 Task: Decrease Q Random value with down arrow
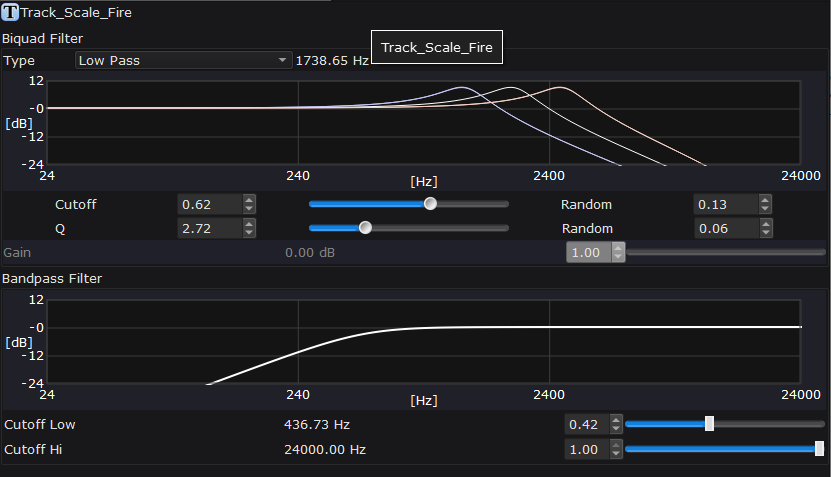point(765,233)
